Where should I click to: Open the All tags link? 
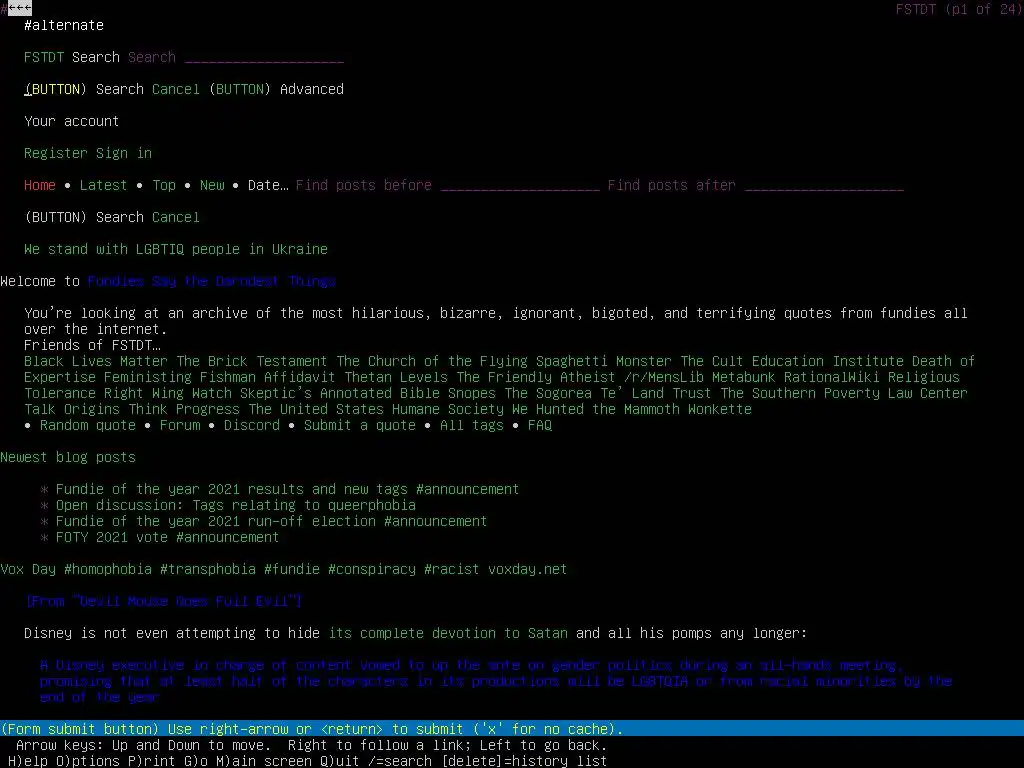click(x=472, y=425)
